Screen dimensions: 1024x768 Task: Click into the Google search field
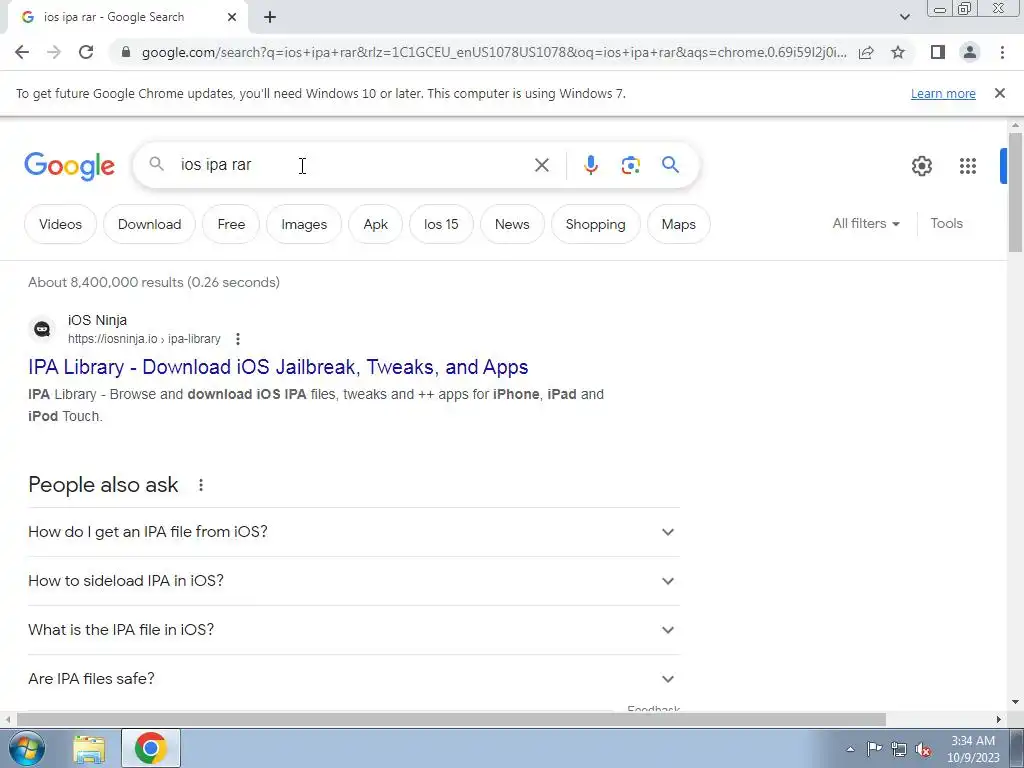pos(353,165)
